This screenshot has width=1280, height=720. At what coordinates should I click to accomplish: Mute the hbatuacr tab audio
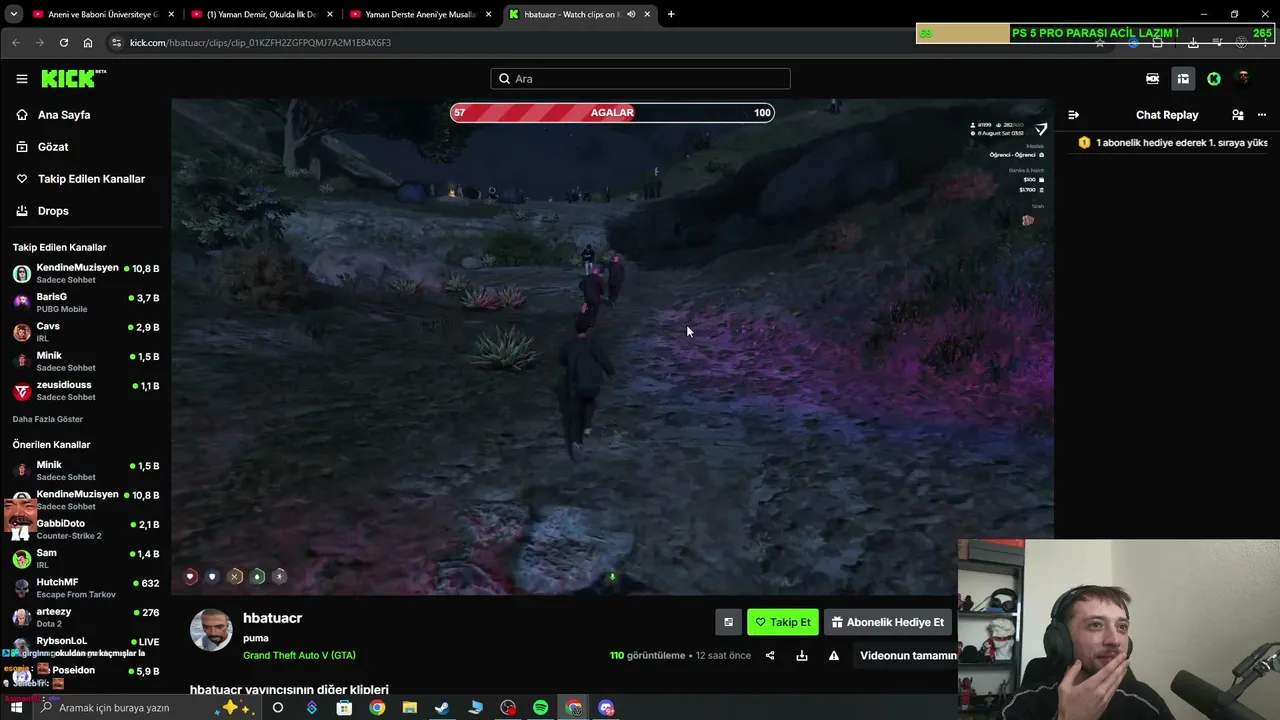[x=631, y=14]
